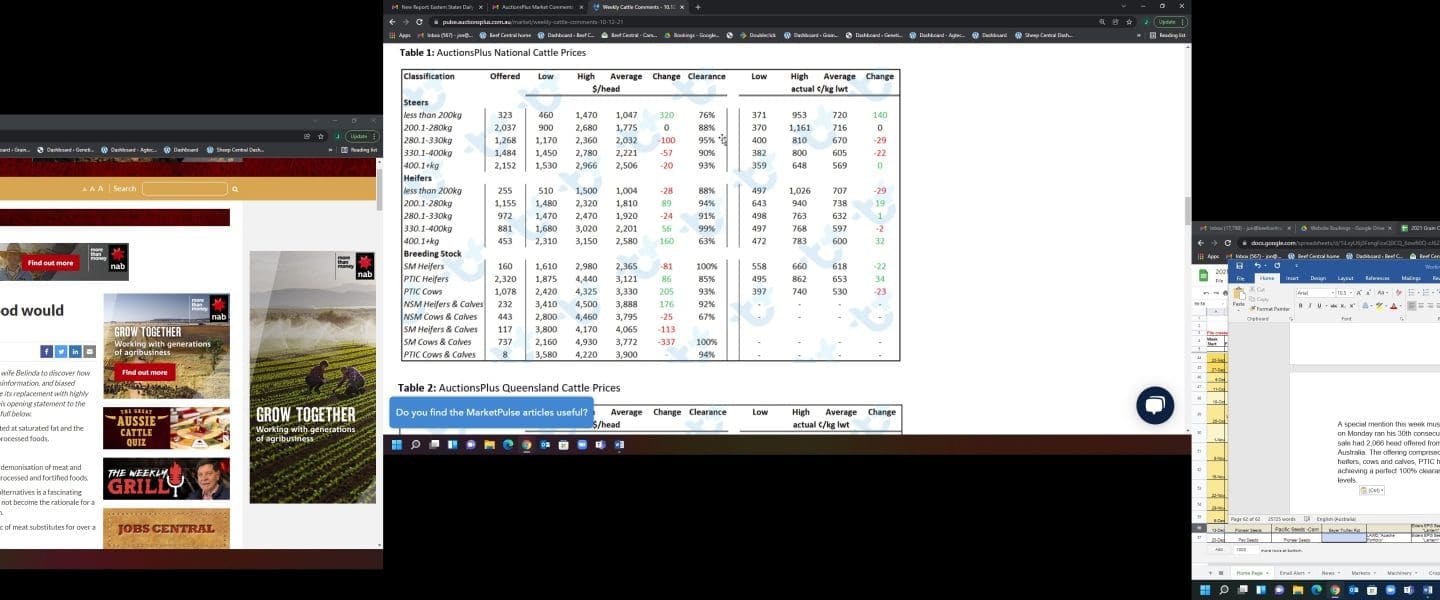Switch to the New Report Eastern States Daily tab
The image size is (1440, 600).
436,7
